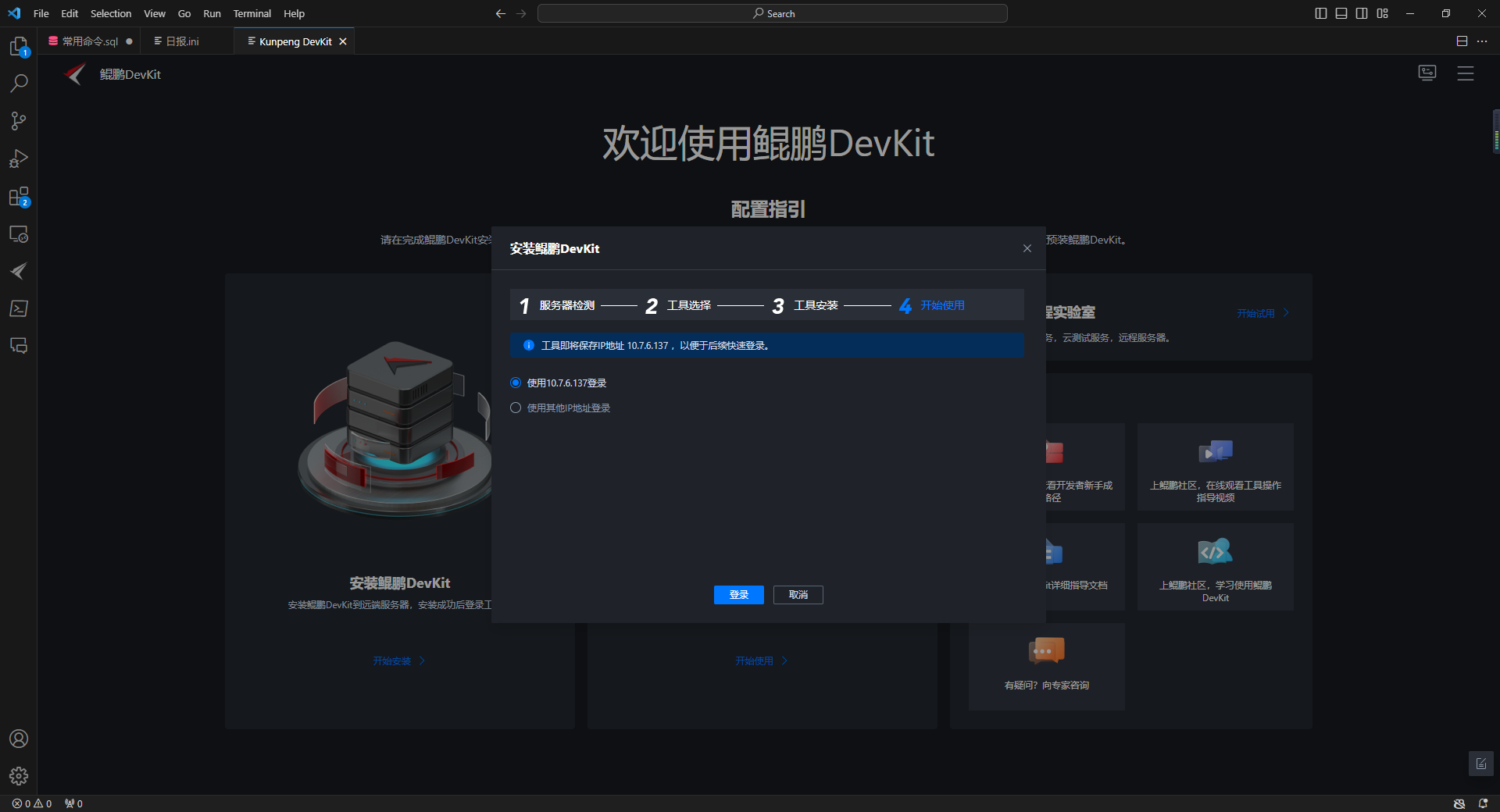Click the detailed guidance documents card

pyautogui.click(x=1085, y=567)
